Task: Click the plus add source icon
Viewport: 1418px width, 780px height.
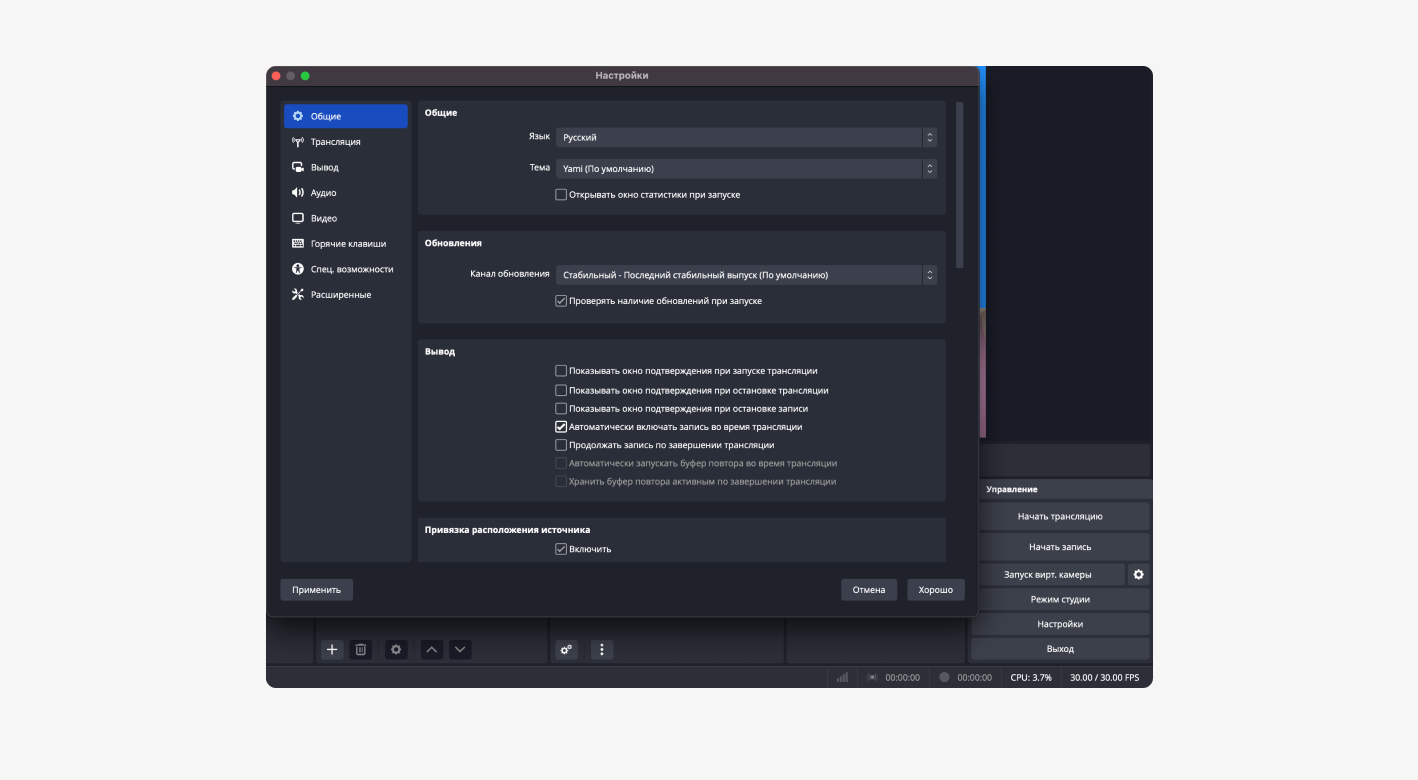Action: pyautogui.click(x=332, y=650)
